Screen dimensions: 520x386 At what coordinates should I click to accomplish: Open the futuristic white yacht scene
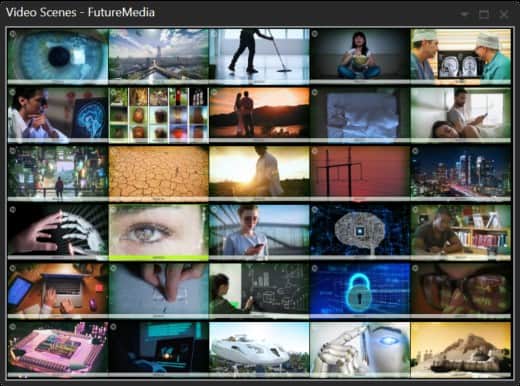[259, 347]
